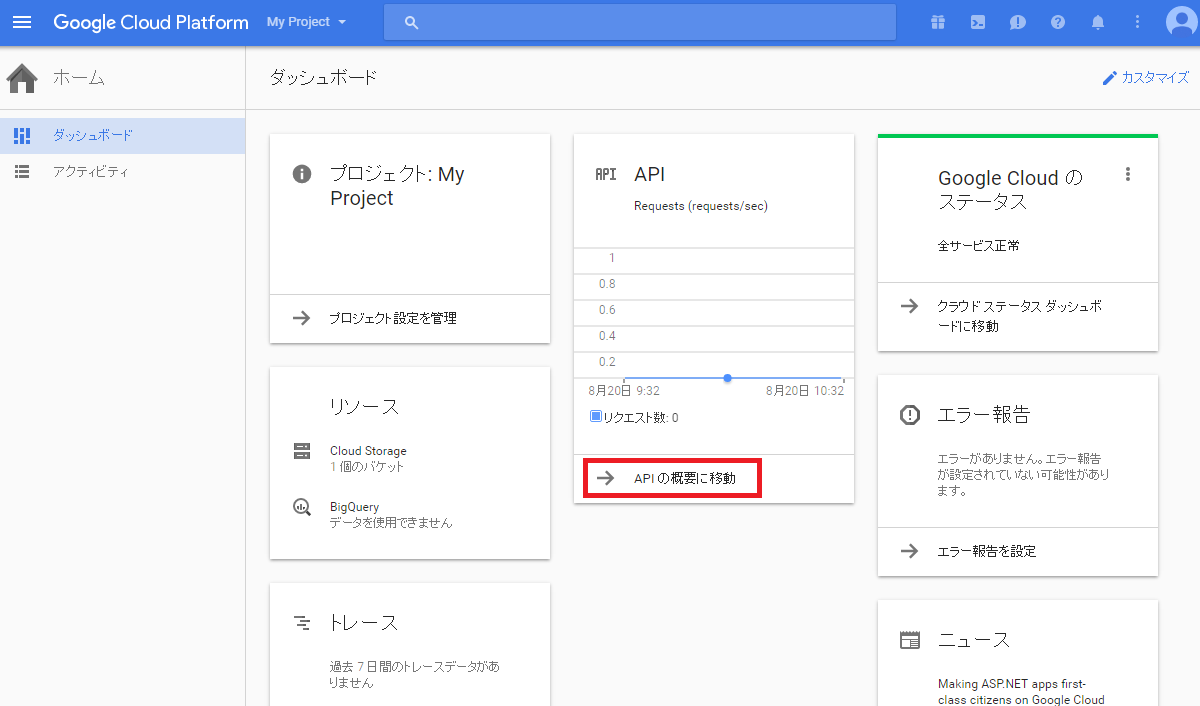Open the news headline Making ASP.NET apps
Screen dimensions: 1200x706
click(x=1021, y=692)
